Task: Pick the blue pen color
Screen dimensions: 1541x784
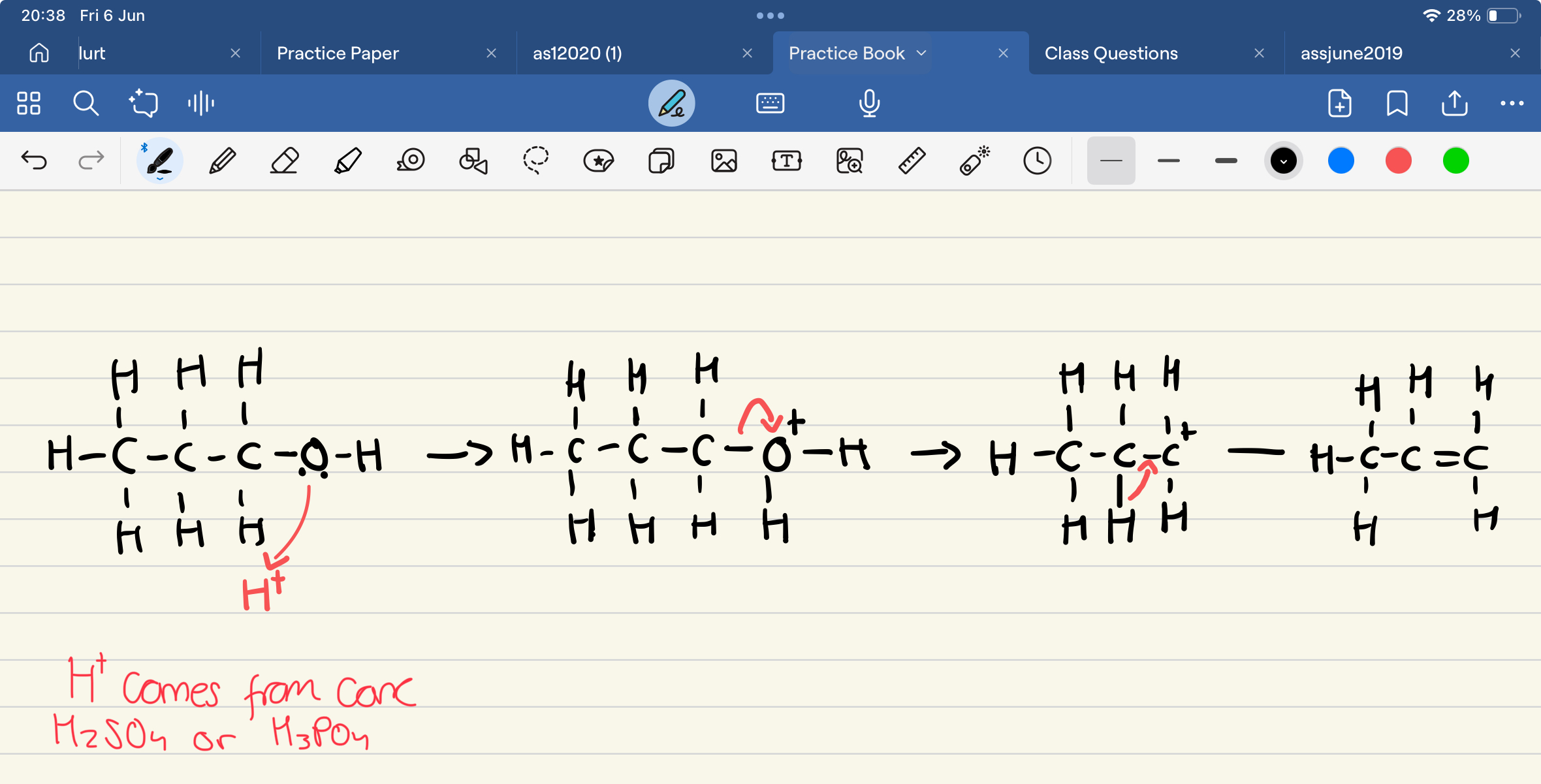Action: click(1341, 161)
